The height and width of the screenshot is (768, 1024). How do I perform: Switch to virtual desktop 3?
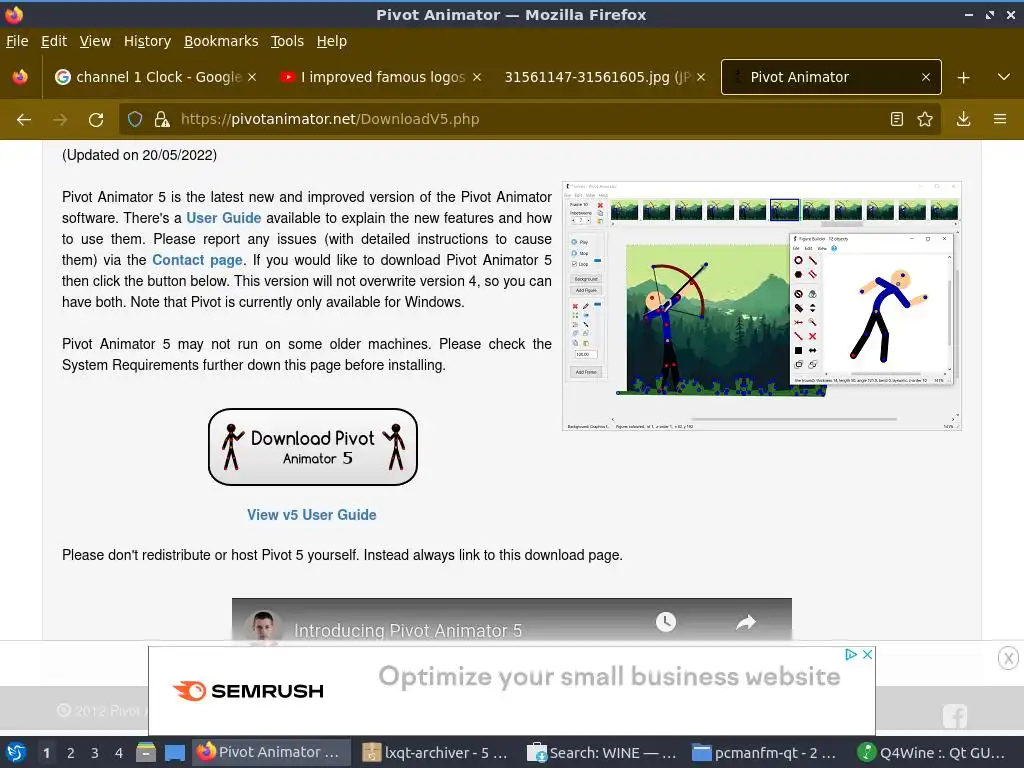95,753
